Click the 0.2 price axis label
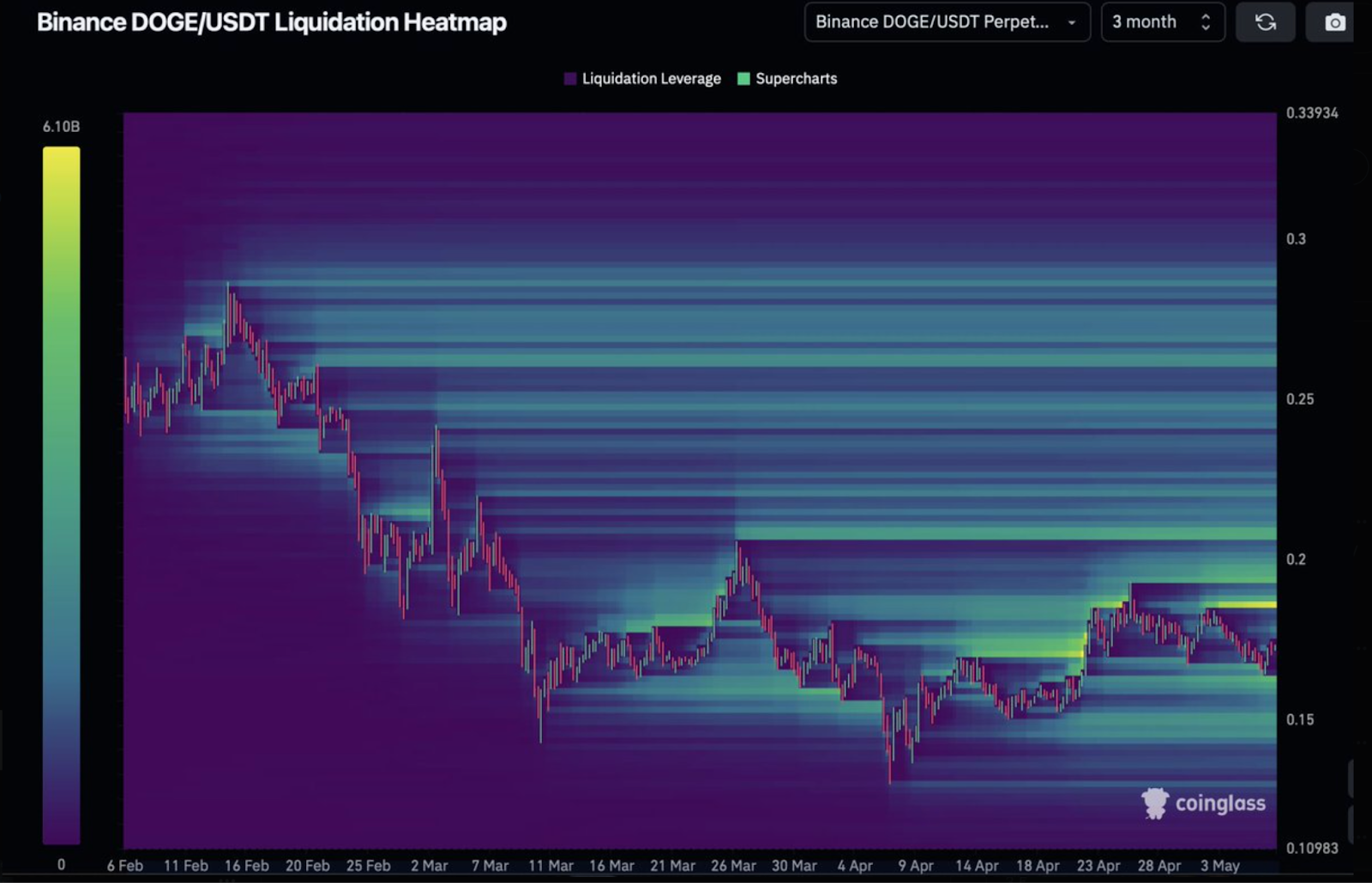 click(1296, 560)
